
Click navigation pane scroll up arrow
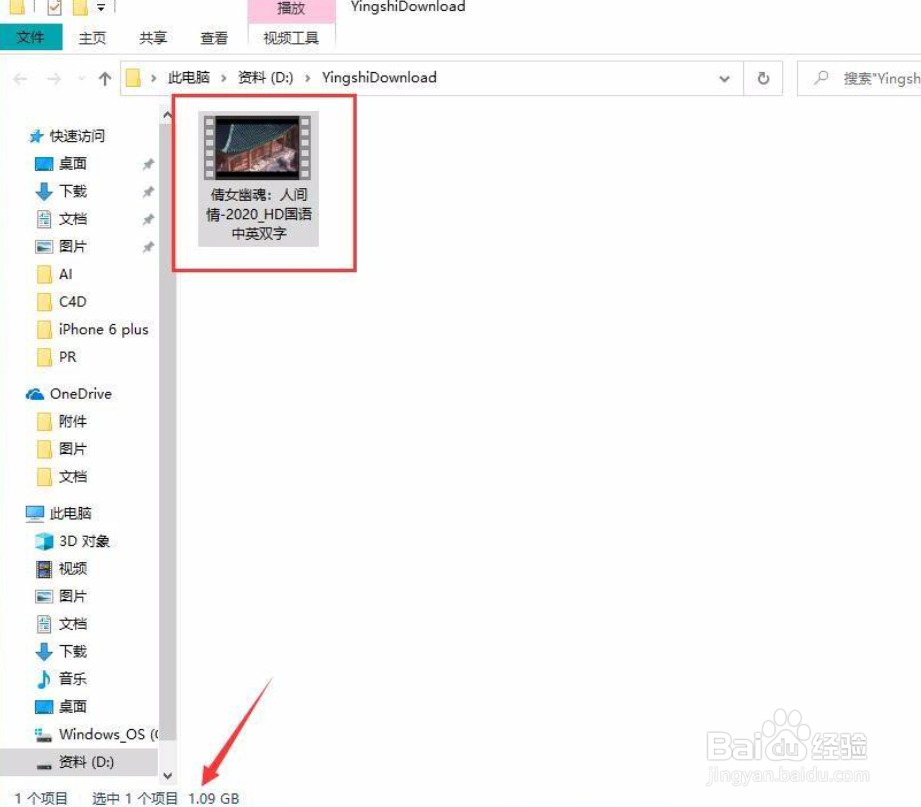pos(167,115)
